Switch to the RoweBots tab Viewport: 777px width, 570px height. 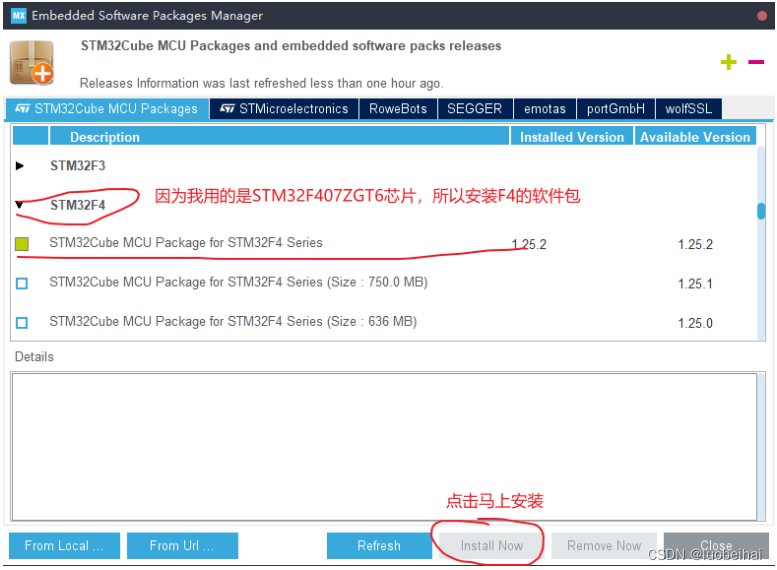[398, 109]
